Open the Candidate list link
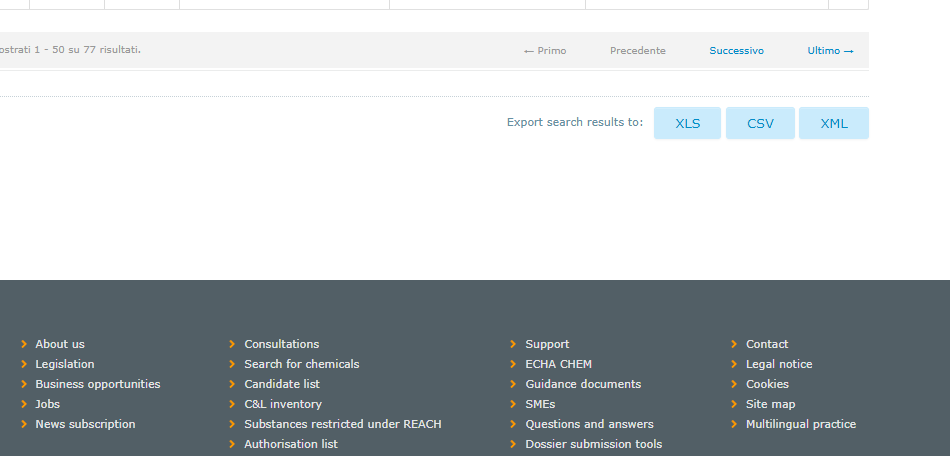The image size is (950, 456). click(282, 384)
